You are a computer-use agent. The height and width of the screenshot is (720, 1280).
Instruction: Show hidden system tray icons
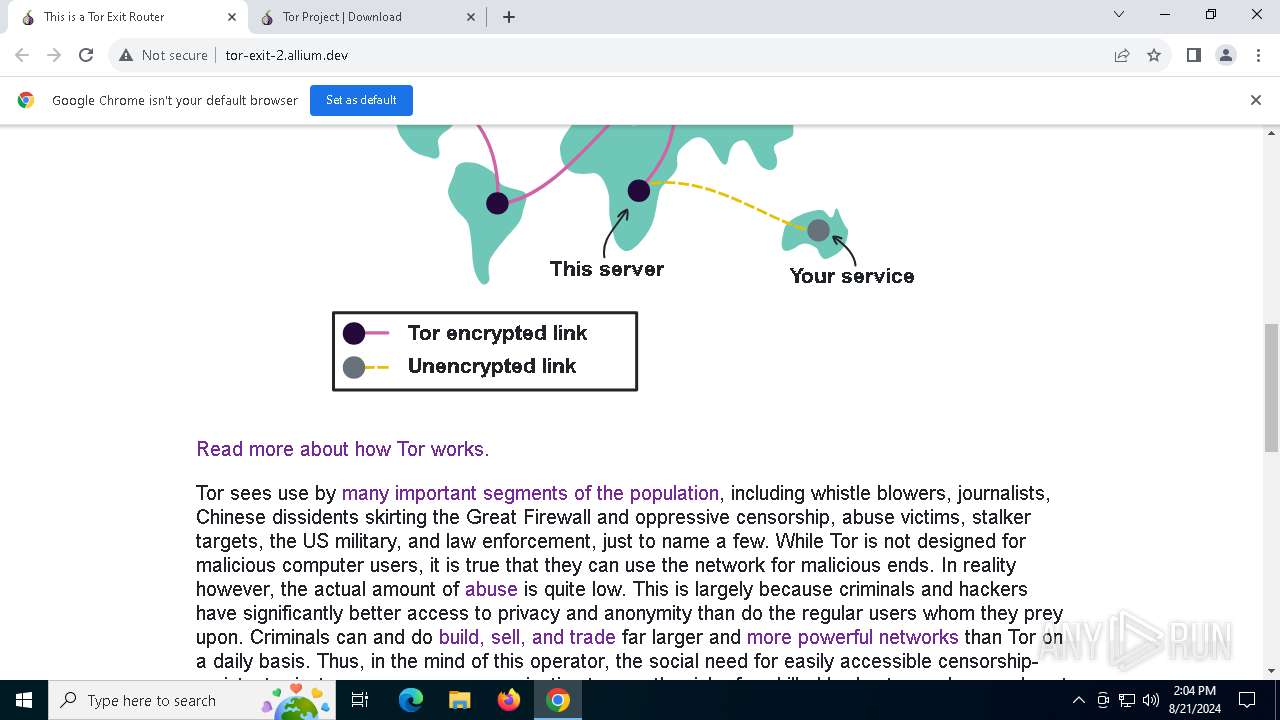point(1078,700)
